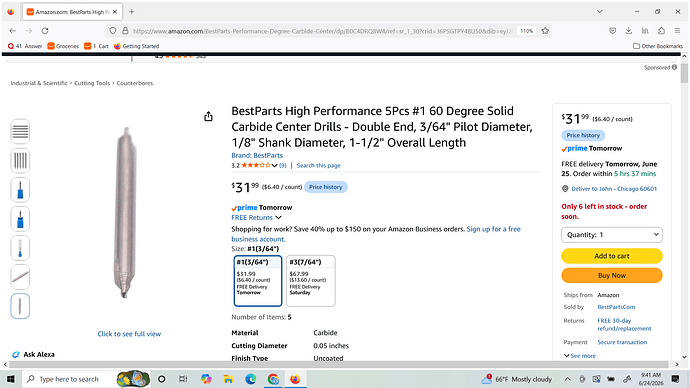Expand the list all tabs arrow
The image size is (690, 388).
pos(599,11)
